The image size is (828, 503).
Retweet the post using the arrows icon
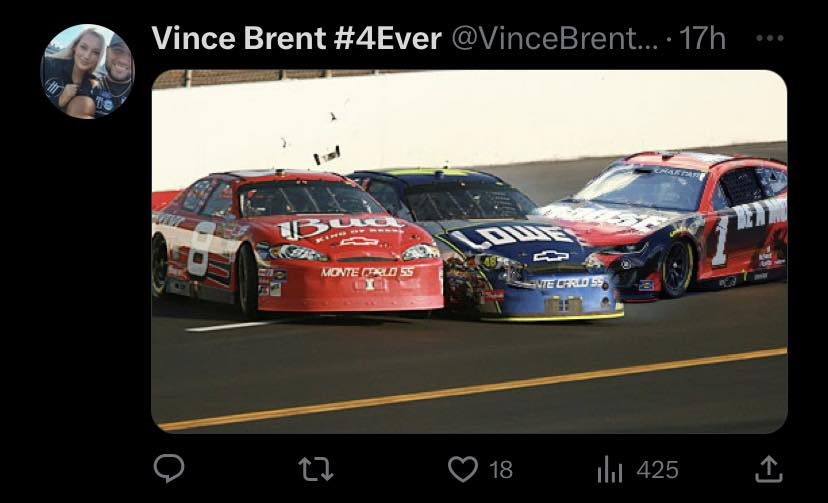click(x=316, y=469)
